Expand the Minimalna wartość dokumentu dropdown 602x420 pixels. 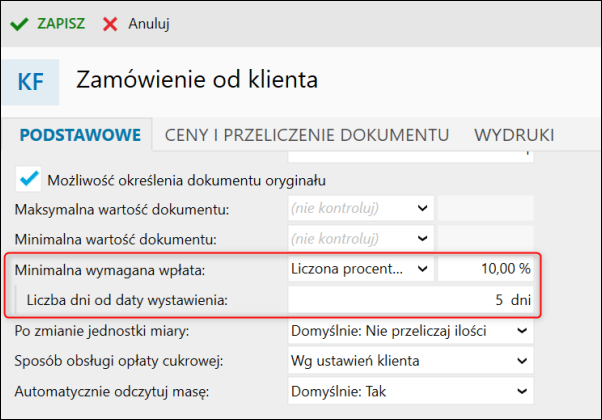361,239
